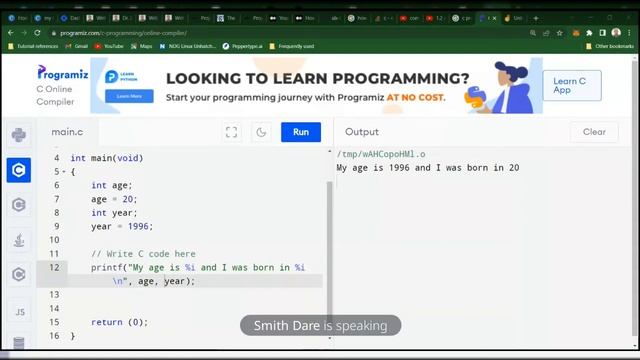Place cursor on 'year = 1996;' line
Viewport: 640px width, 360px height.
pos(122,227)
